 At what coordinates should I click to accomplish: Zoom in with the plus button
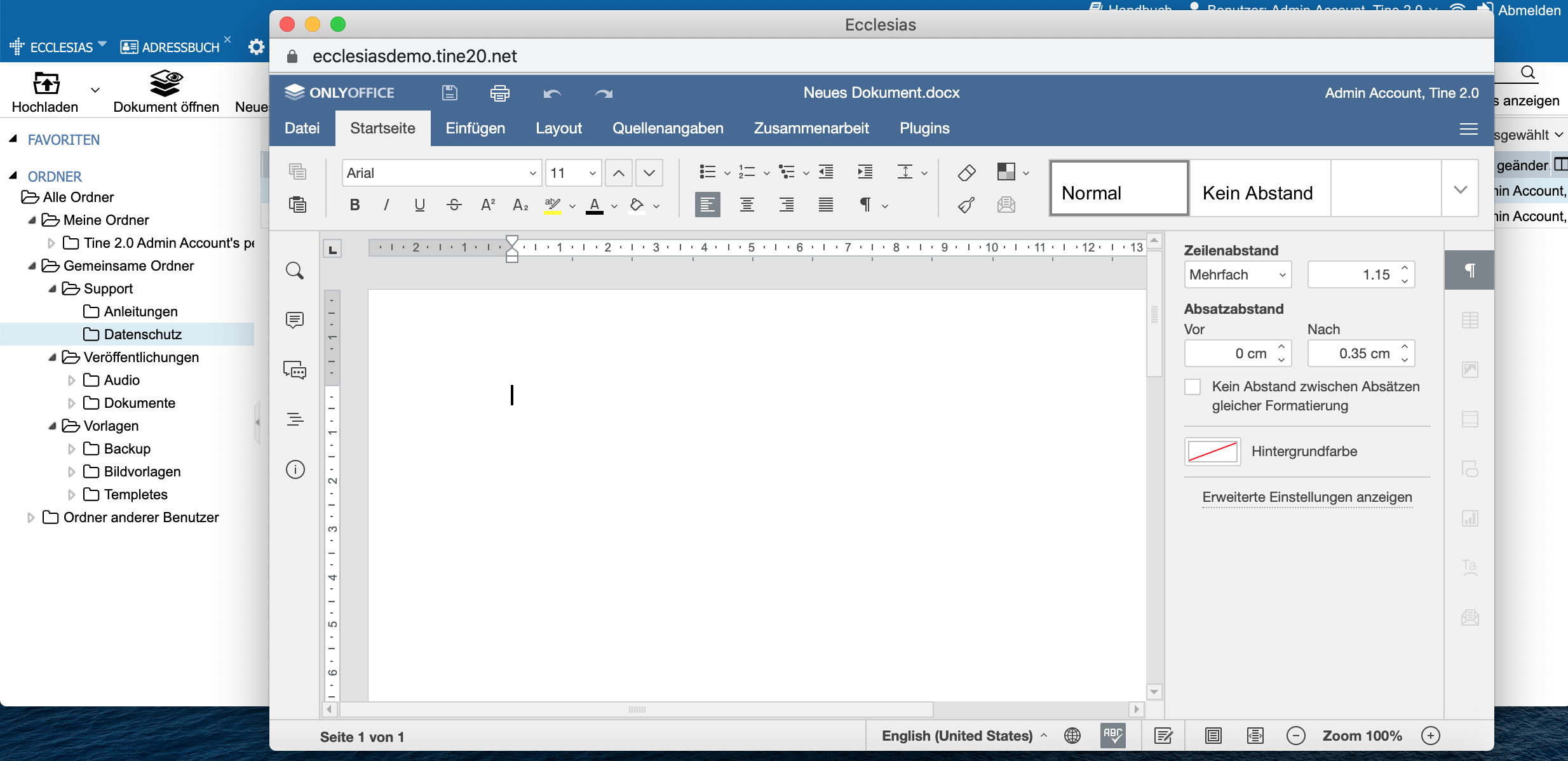[x=1430, y=736]
